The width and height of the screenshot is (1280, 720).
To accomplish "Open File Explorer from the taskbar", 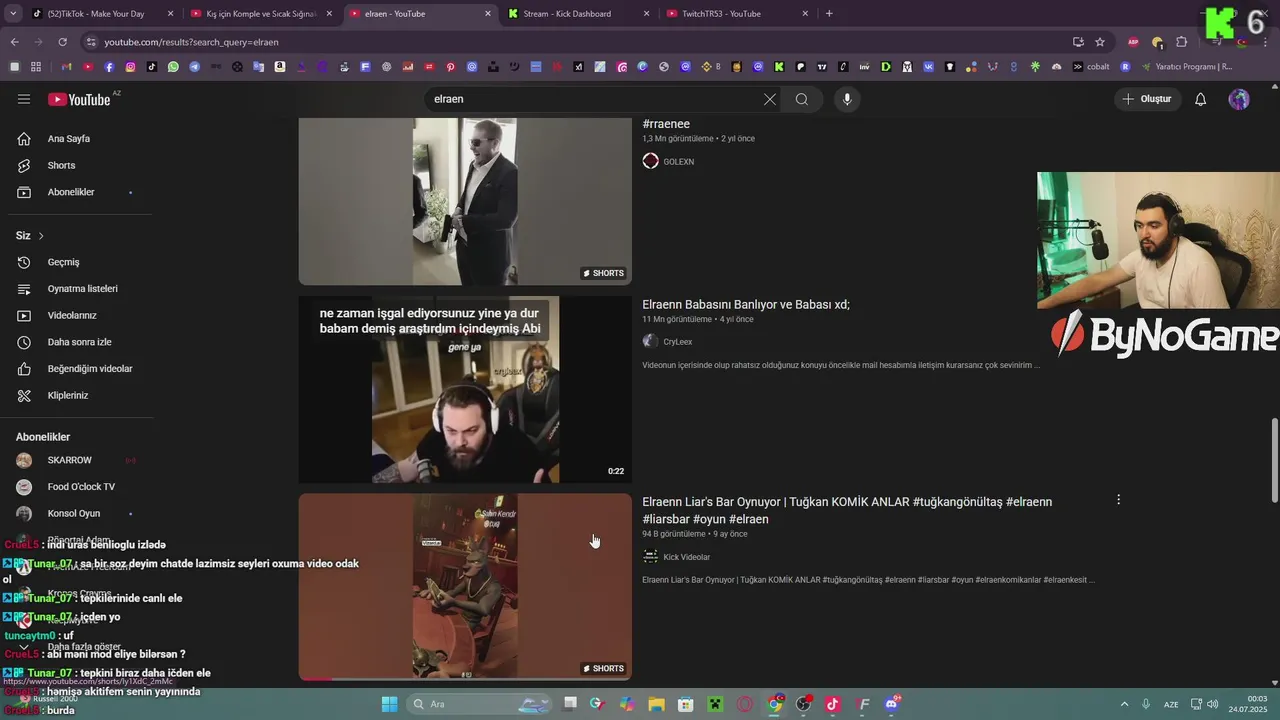I will pyautogui.click(x=656, y=704).
